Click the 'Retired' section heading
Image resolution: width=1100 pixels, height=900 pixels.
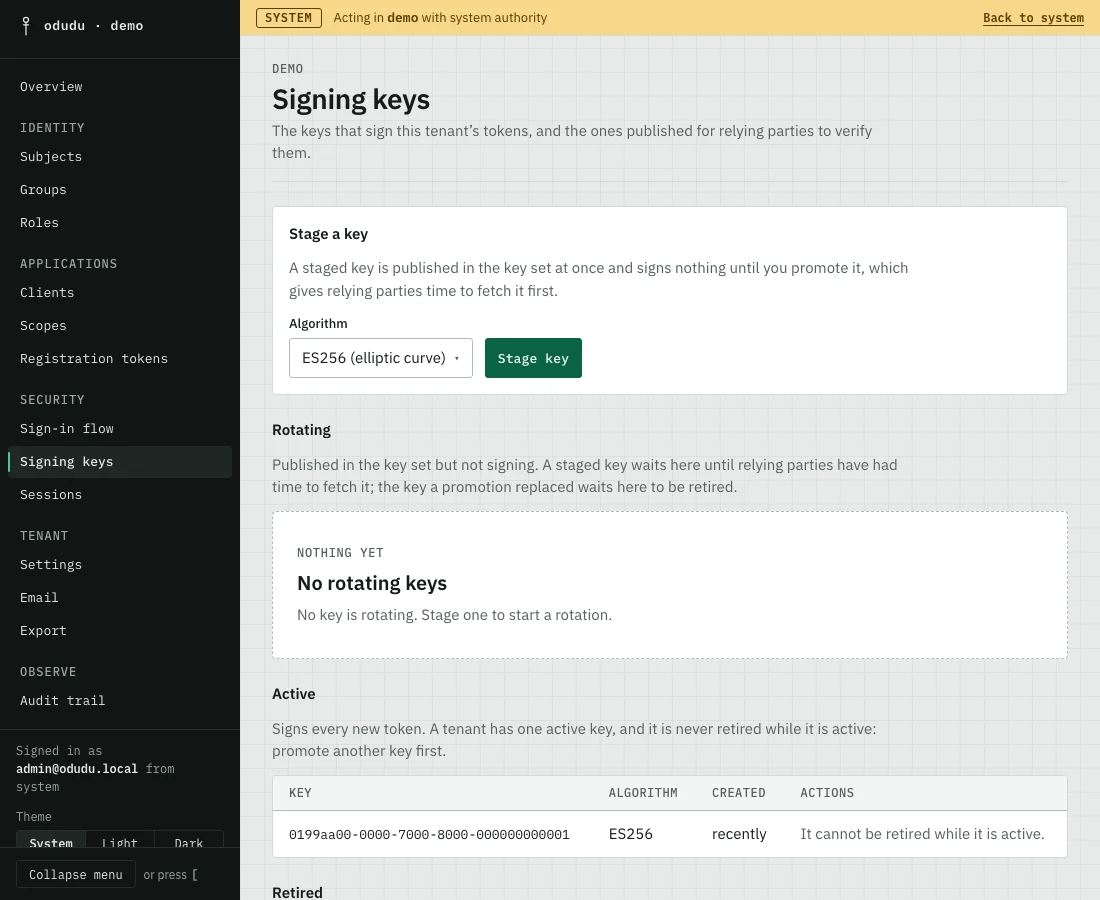[297, 892]
